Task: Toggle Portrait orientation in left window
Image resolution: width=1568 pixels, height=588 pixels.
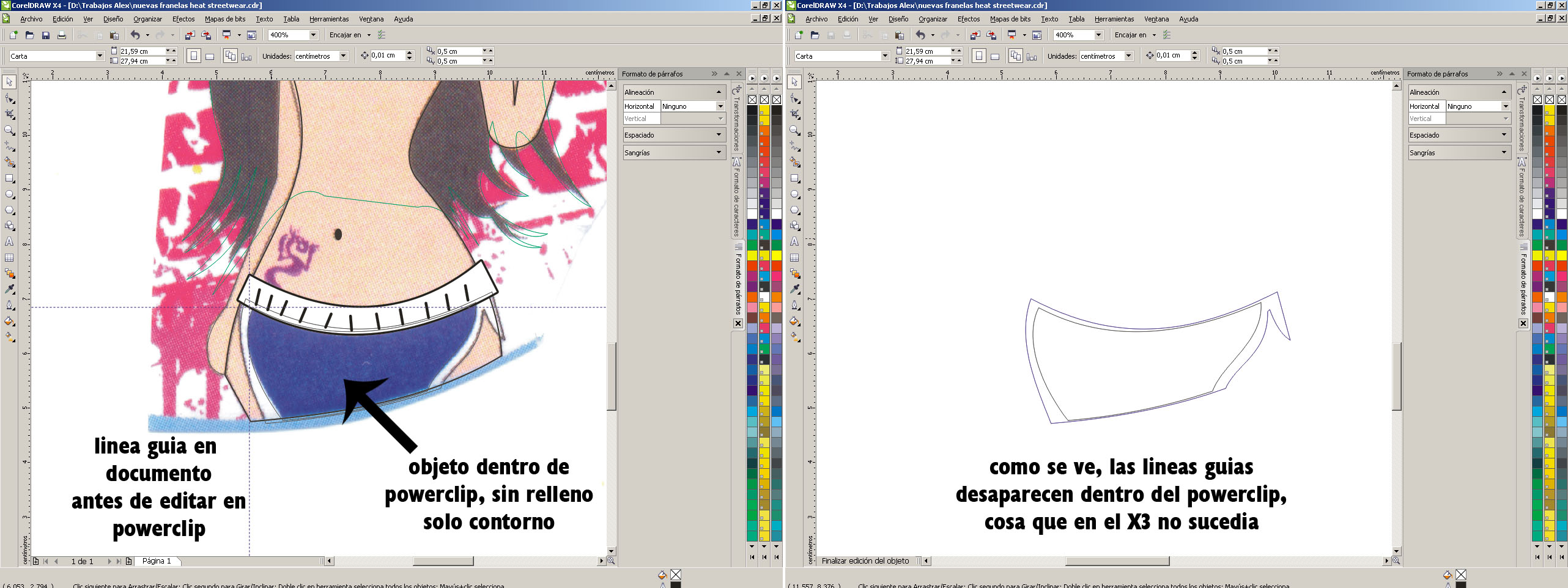Action: coord(193,56)
